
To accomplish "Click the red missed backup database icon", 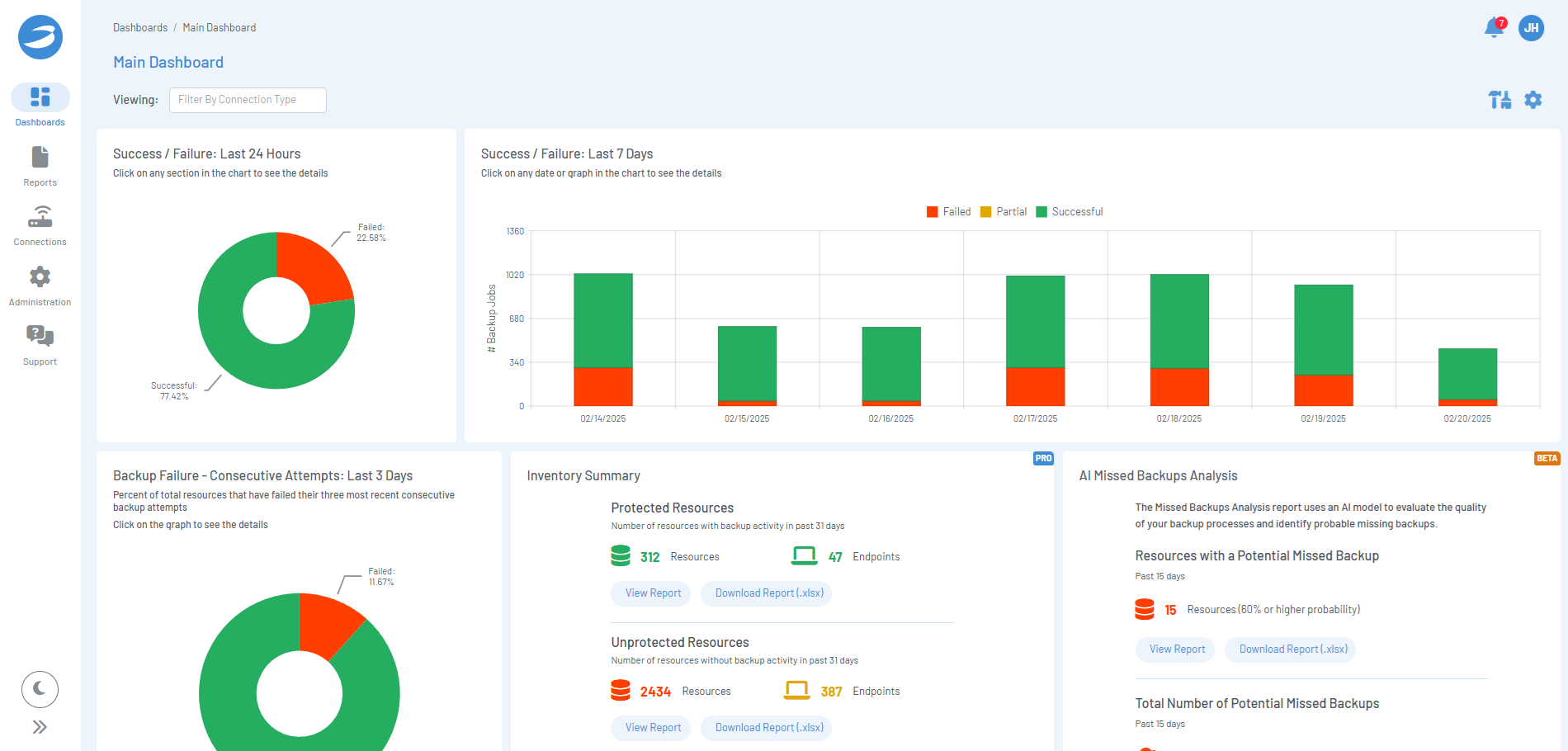I will 1145,609.
